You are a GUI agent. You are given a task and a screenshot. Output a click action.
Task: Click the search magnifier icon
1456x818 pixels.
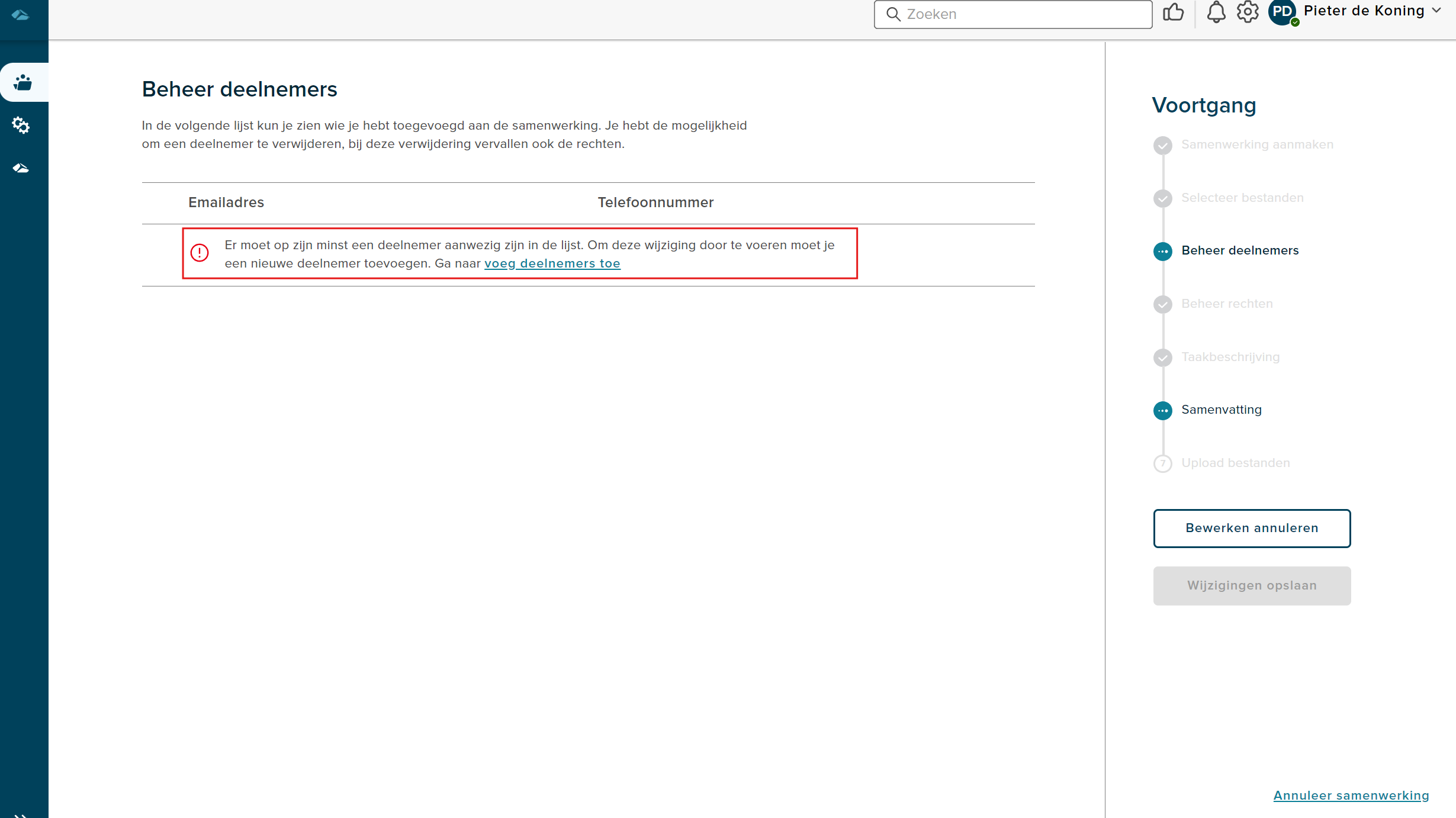(893, 14)
